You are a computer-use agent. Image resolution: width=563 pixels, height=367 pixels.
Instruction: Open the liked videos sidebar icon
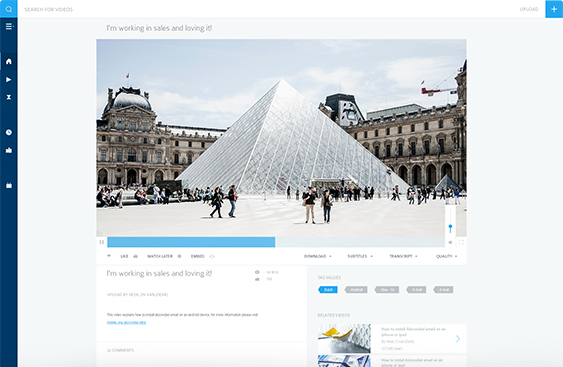9,150
